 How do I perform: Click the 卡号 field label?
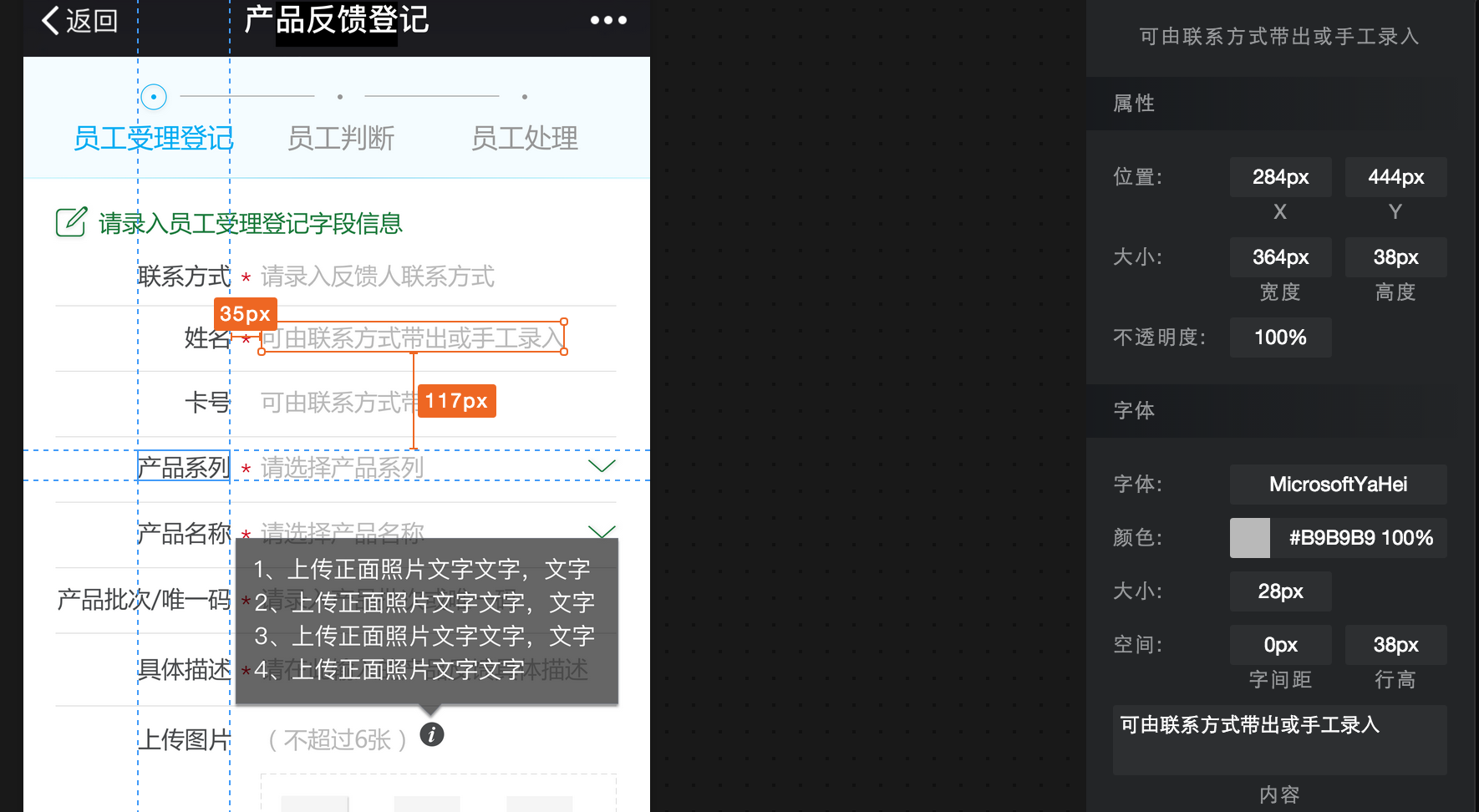(207, 403)
